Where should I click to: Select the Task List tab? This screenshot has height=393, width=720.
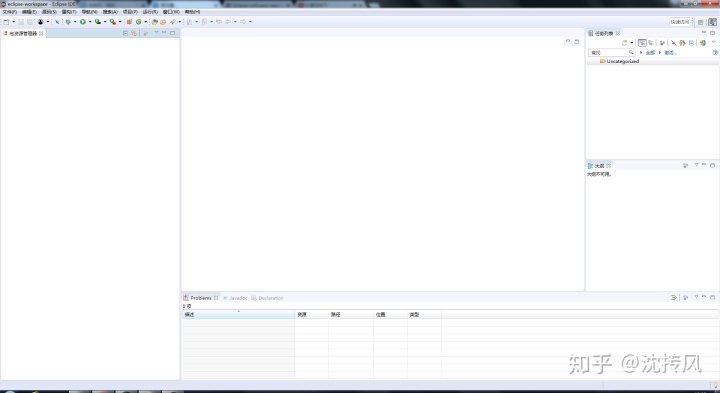(604, 34)
